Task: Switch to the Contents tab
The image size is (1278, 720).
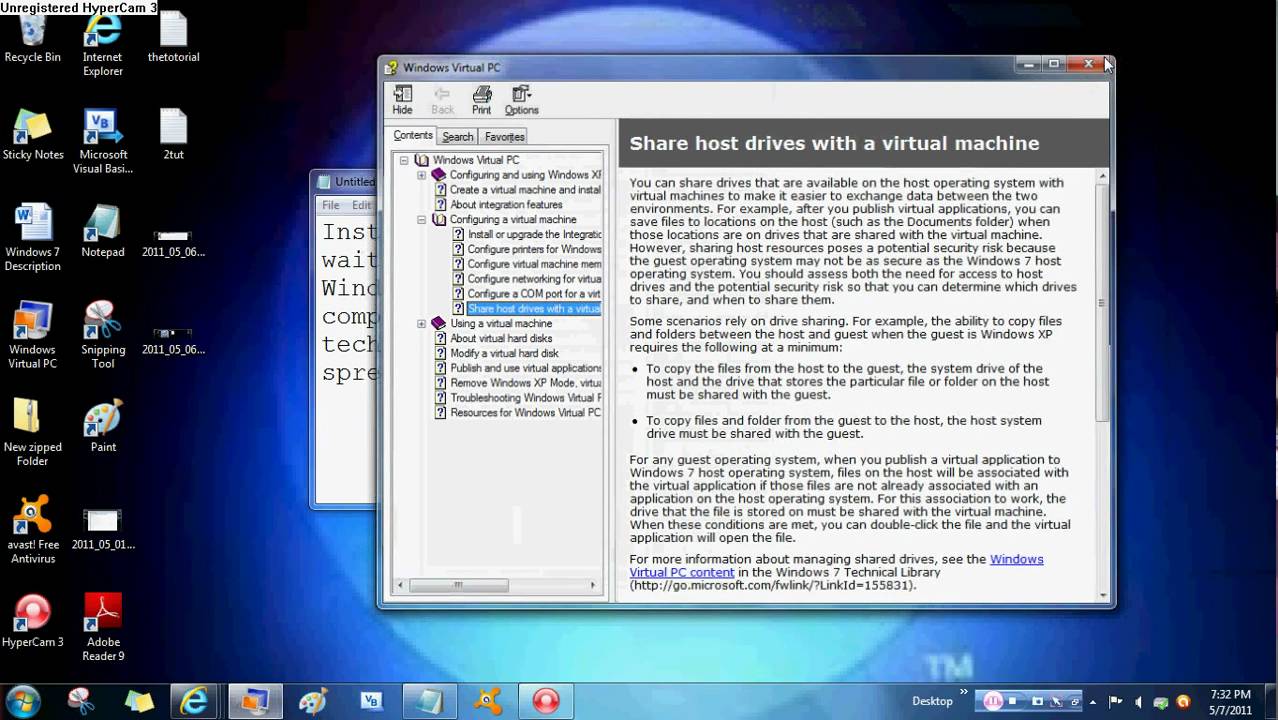Action: point(413,136)
